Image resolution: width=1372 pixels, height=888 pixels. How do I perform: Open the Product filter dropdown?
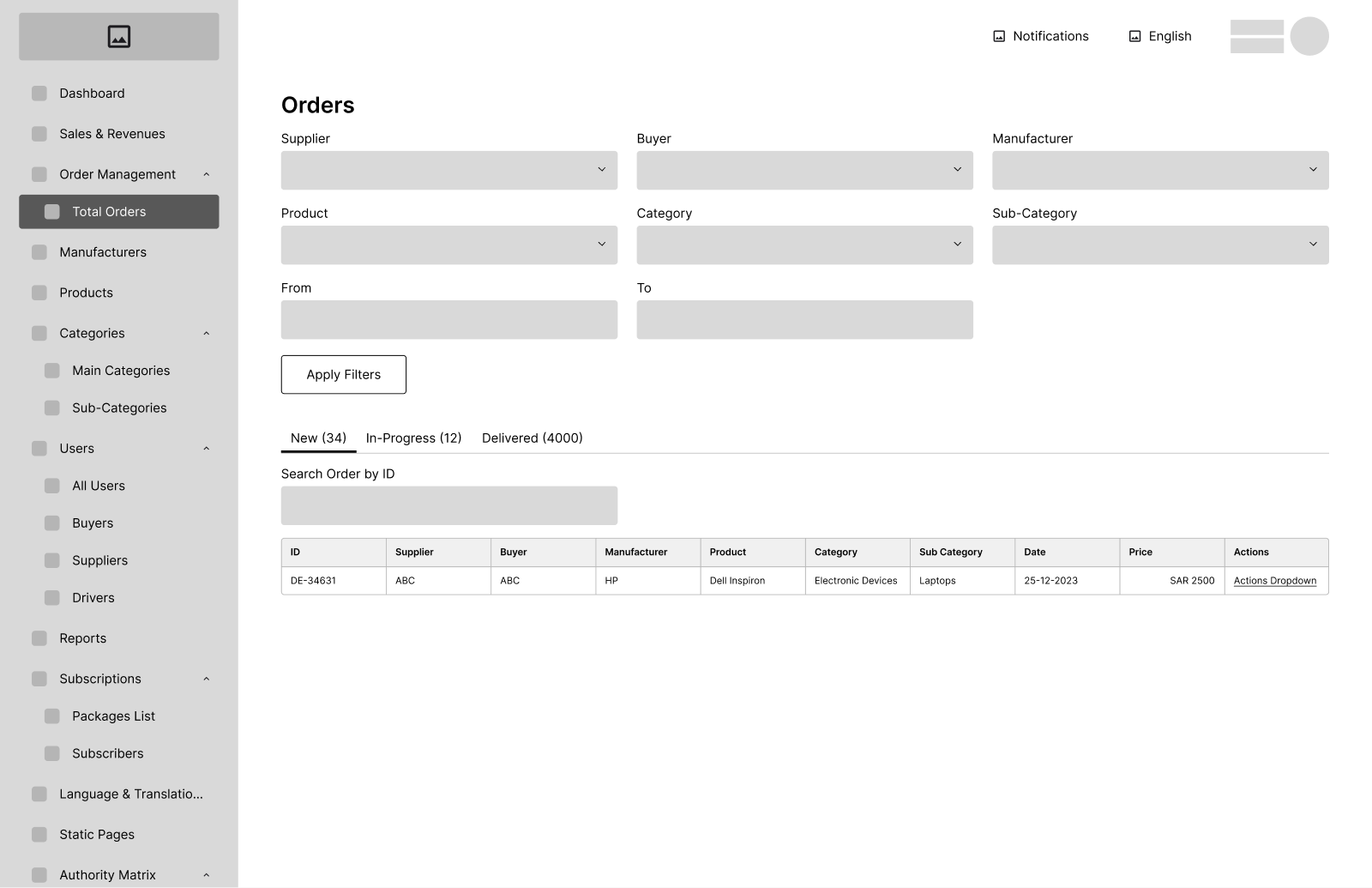[x=449, y=245]
